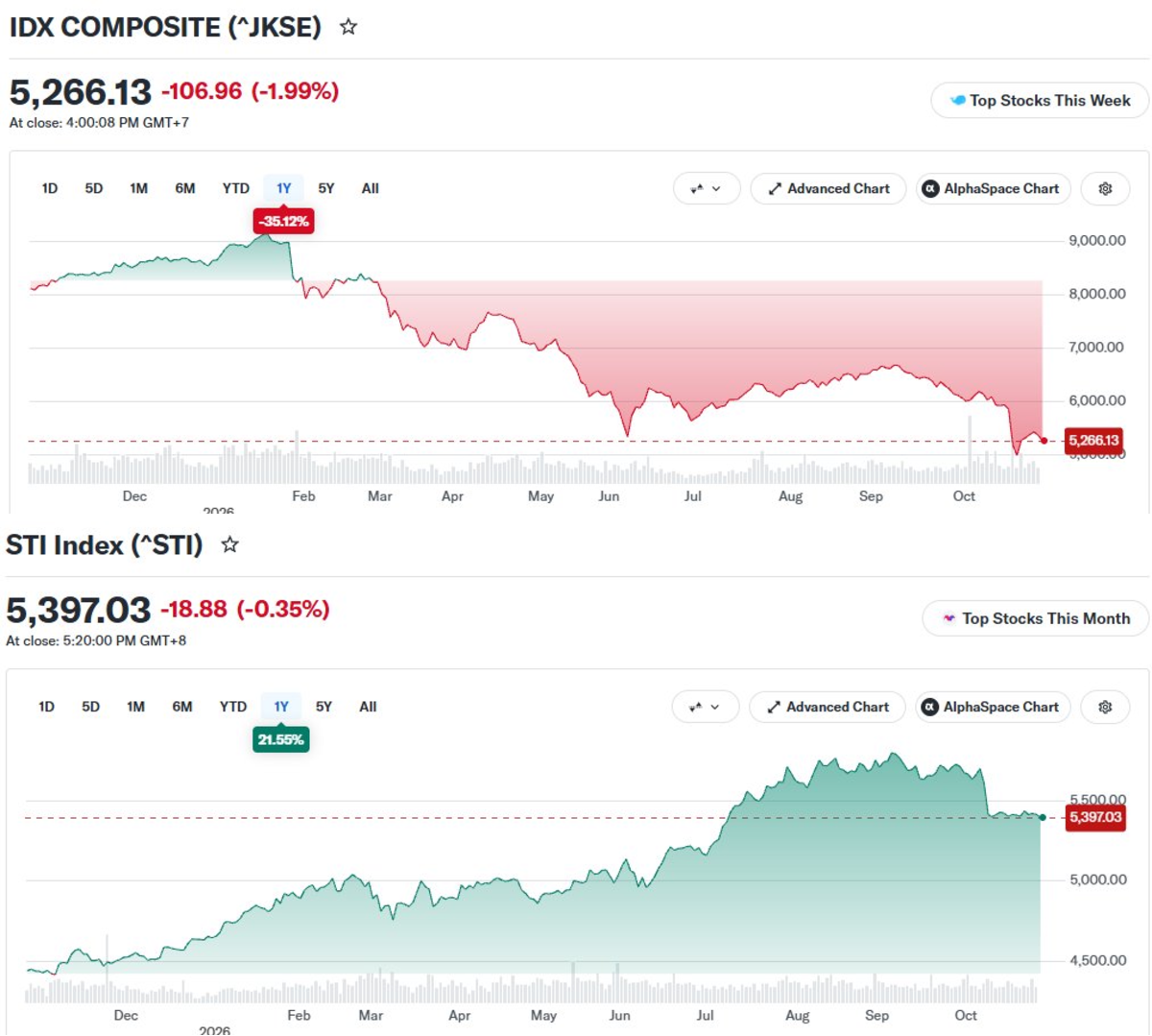
Task: Open chart settings gear for IDX Composite
Action: click(x=1105, y=189)
